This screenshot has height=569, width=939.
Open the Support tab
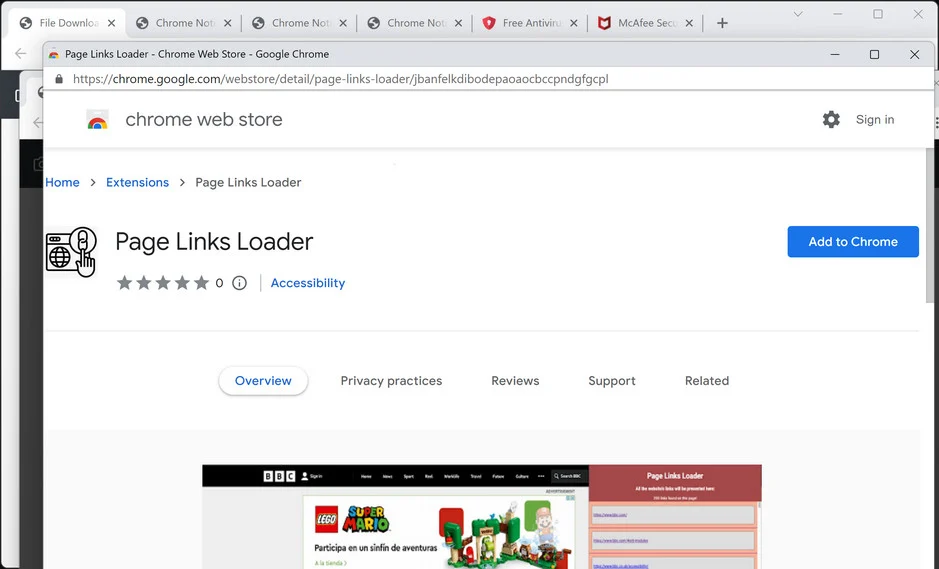(x=611, y=381)
